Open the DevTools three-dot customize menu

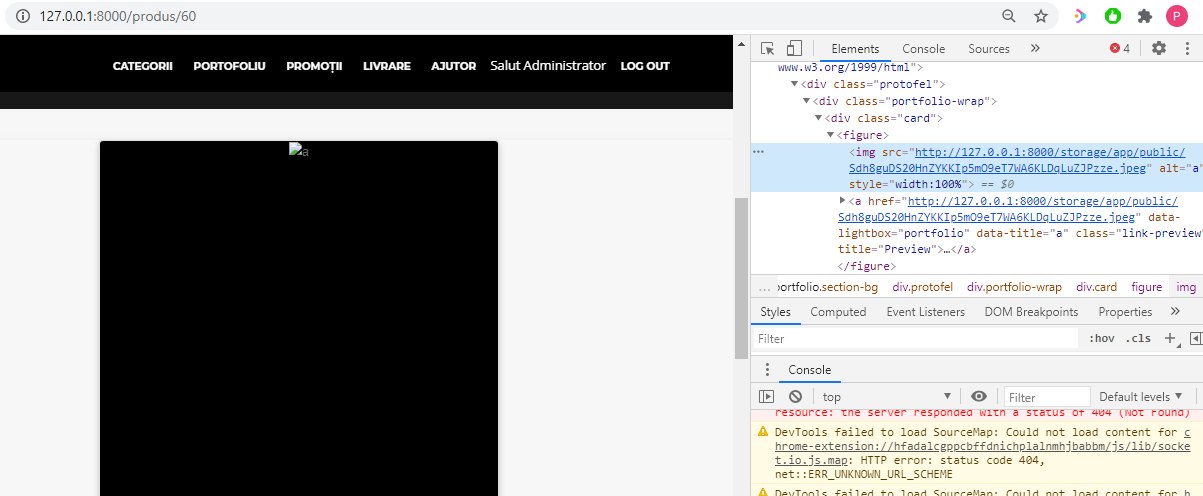click(1187, 48)
